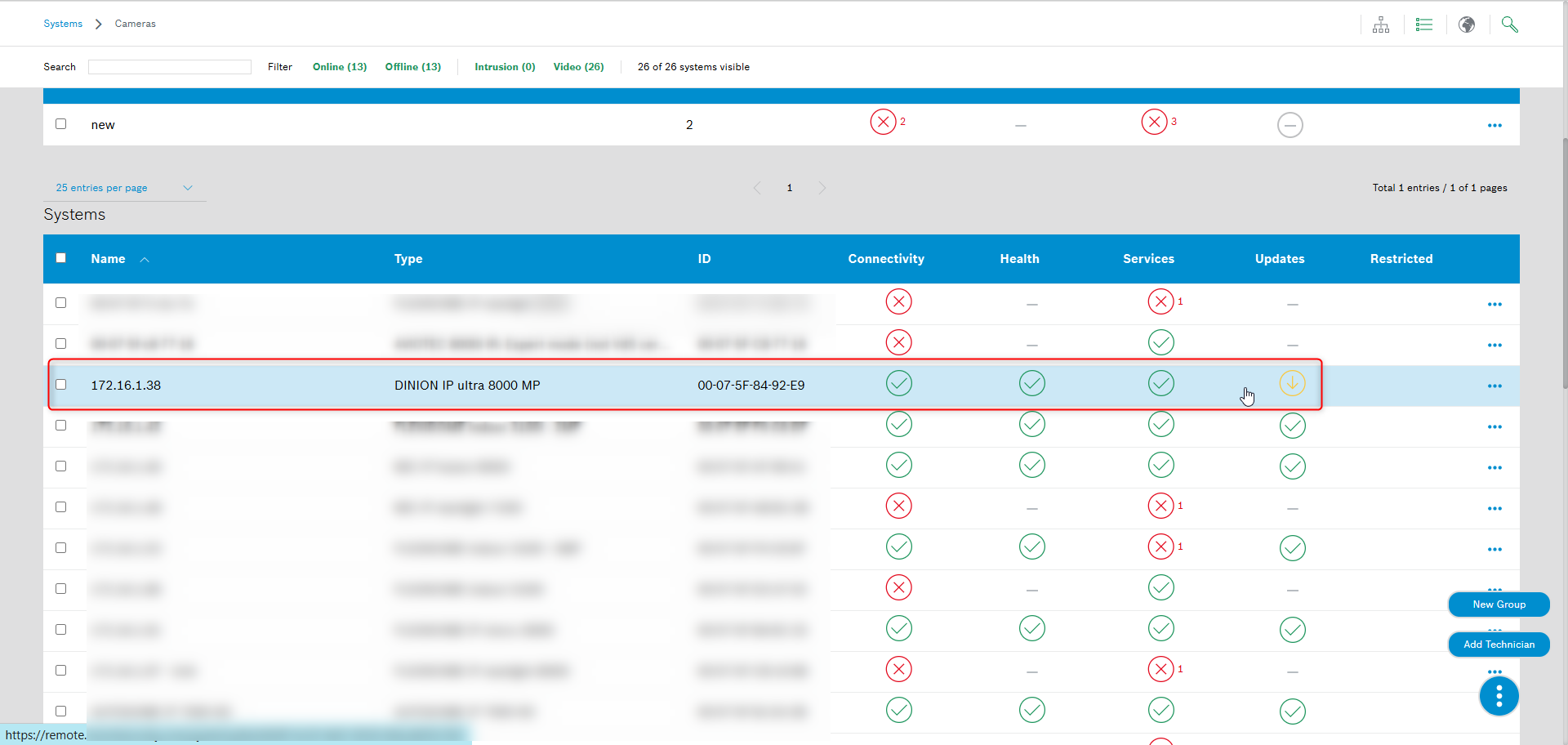Open the network topology view icon
1568x745 pixels.
[1380, 25]
